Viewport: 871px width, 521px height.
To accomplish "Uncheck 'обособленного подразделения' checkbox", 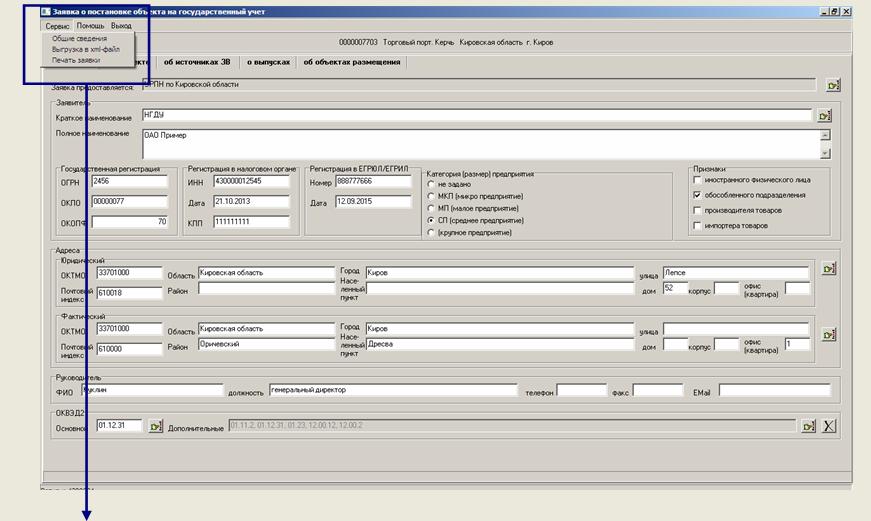I will (697, 195).
